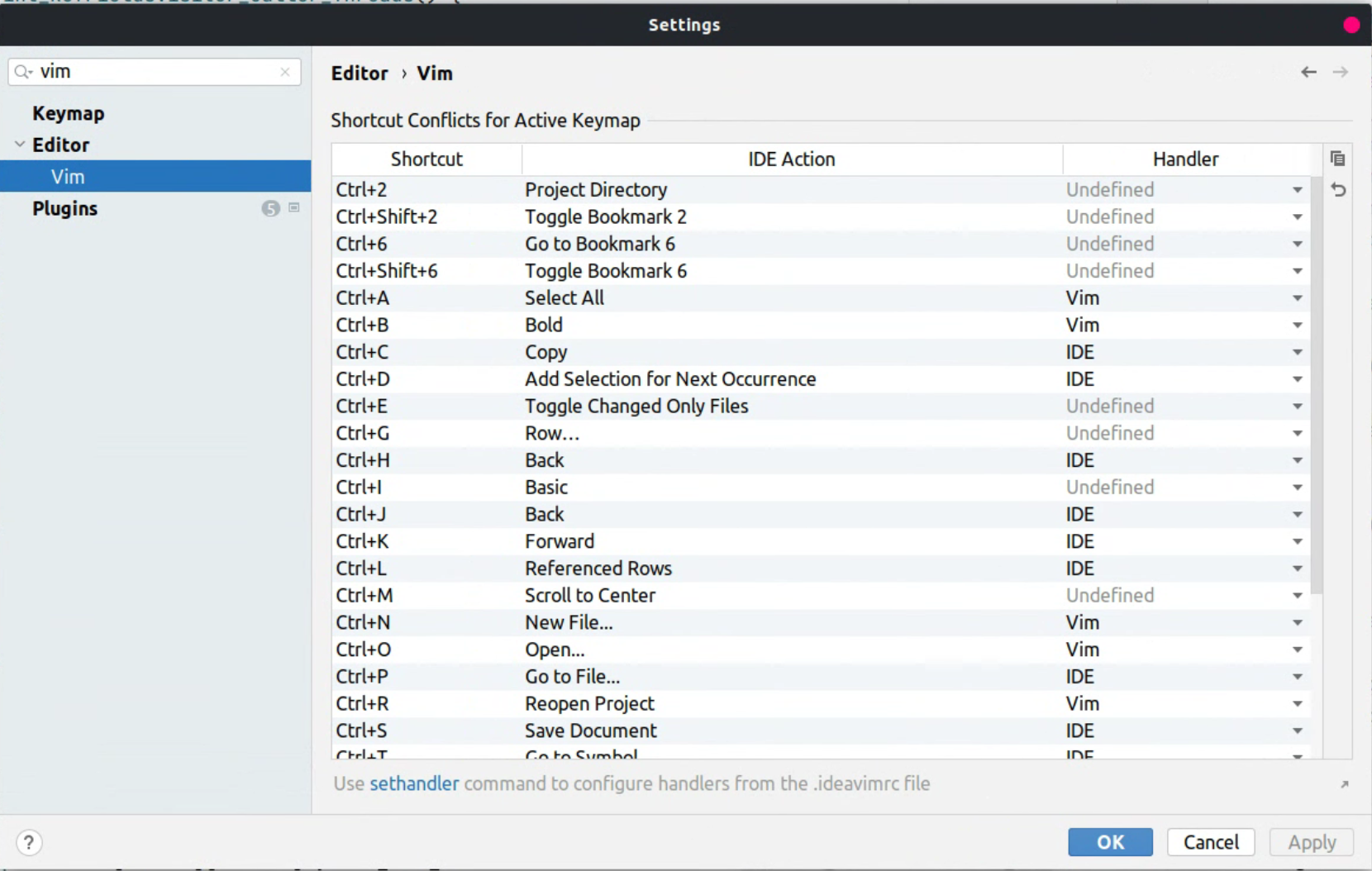This screenshot has width=1372, height=871.
Task: Cancel the Settings dialog
Action: click(1210, 842)
